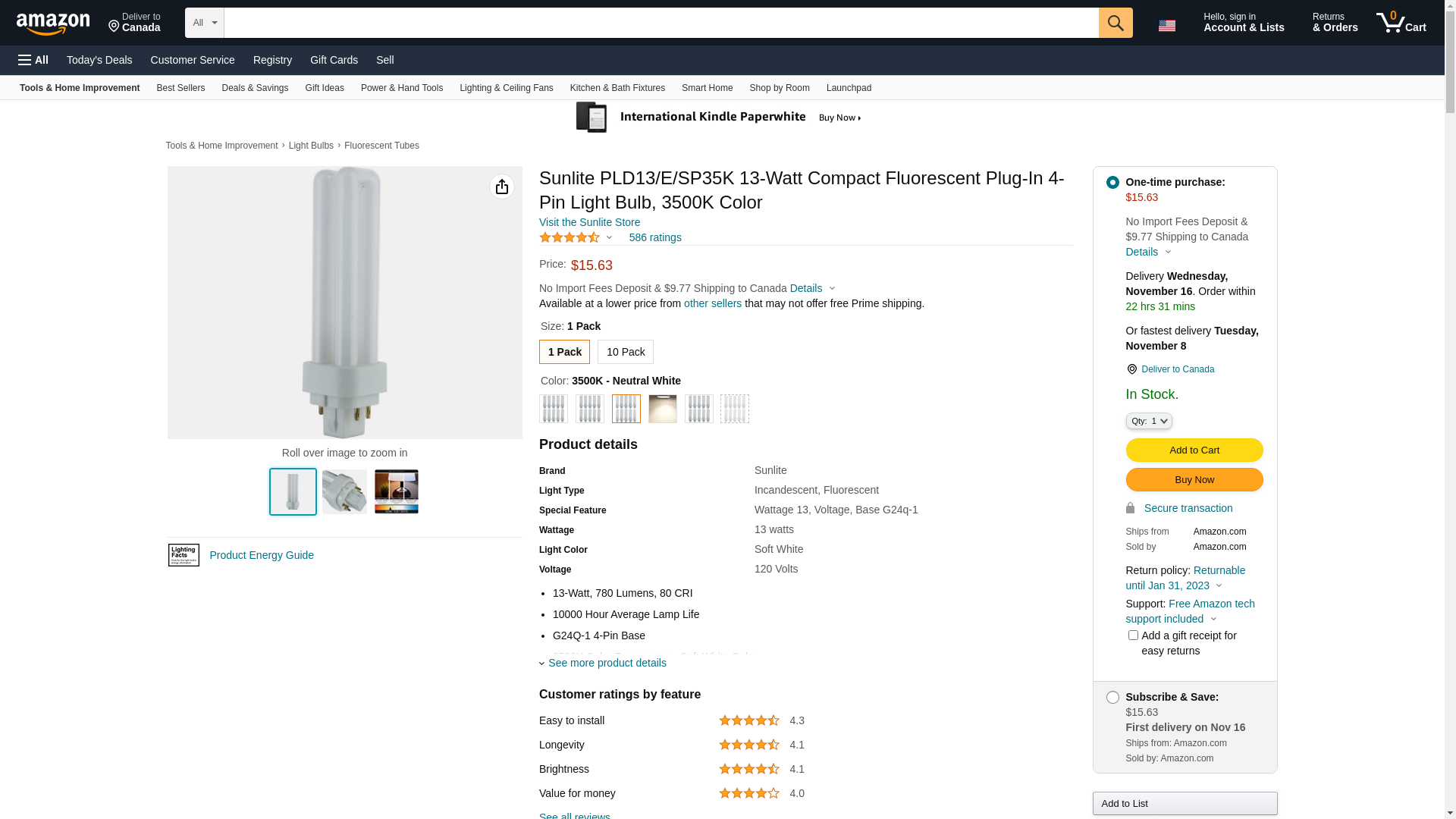Click the share icon on product image
This screenshot has height=819, width=1456.
tap(501, 187)
